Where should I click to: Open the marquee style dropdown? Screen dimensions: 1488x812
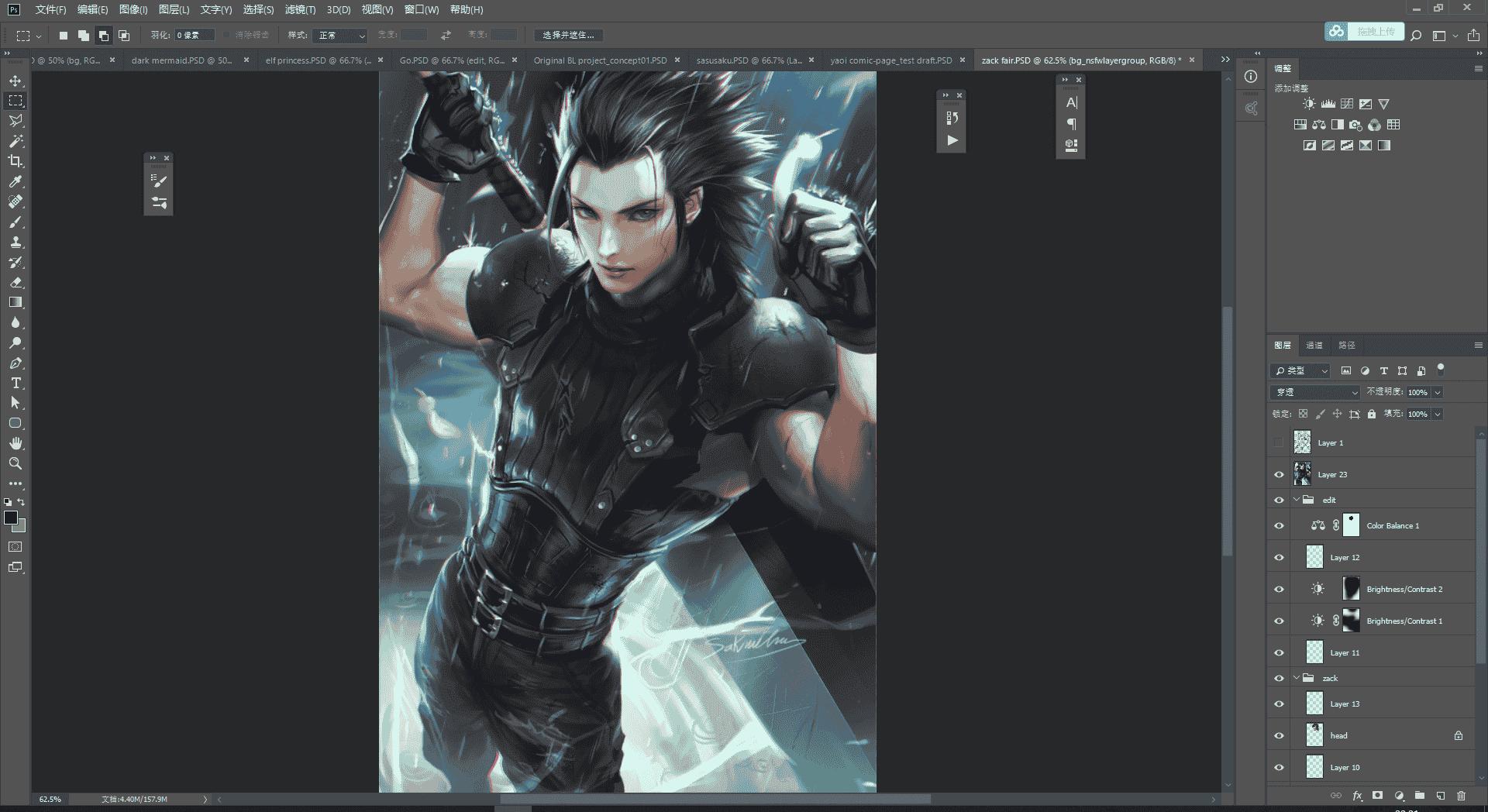click(339, 35)
